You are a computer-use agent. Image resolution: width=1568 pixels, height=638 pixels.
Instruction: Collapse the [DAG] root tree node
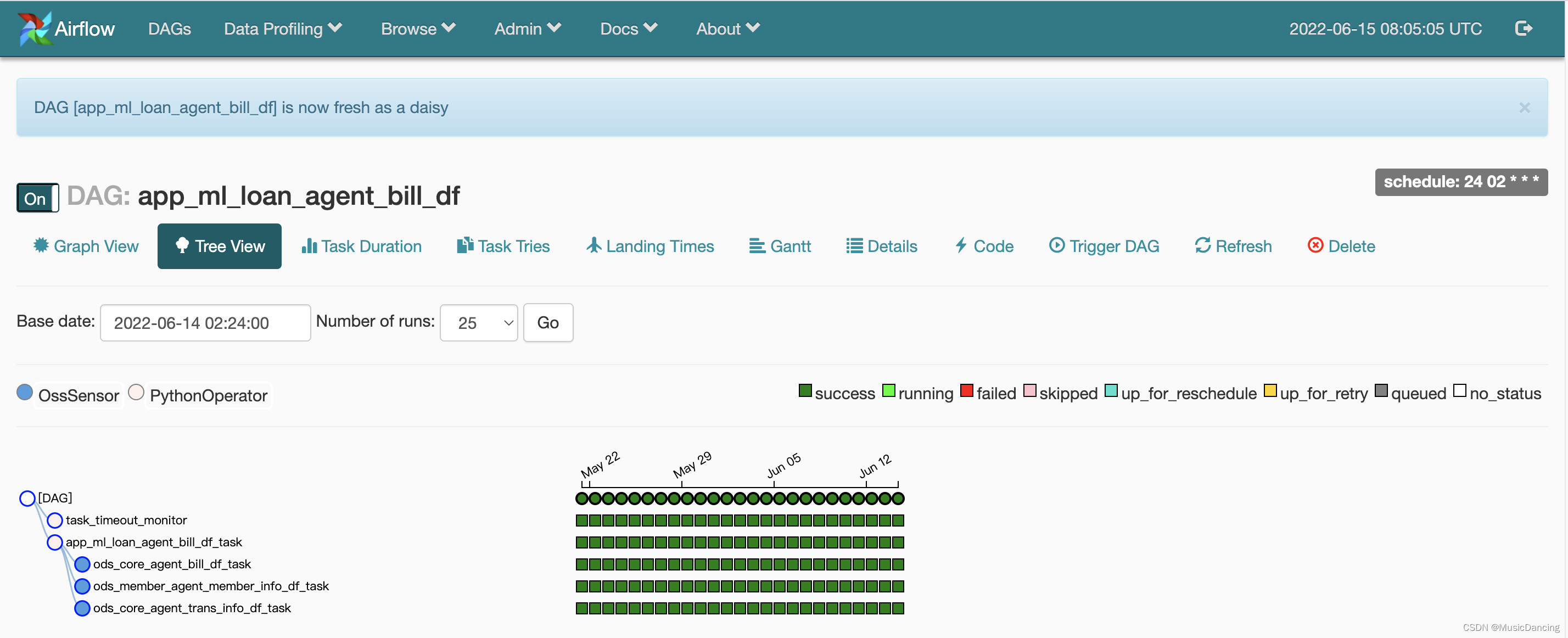pyautogui.click(x=27, y=499)
